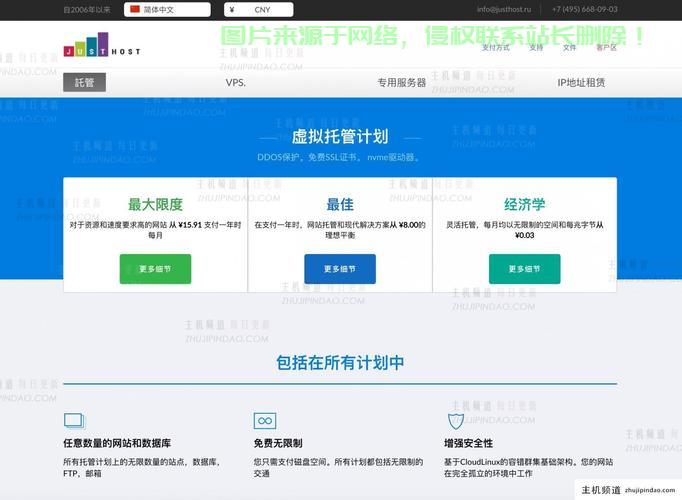
Task: Open the 简体中文 language dropdown
Action: tap(167, 9)
